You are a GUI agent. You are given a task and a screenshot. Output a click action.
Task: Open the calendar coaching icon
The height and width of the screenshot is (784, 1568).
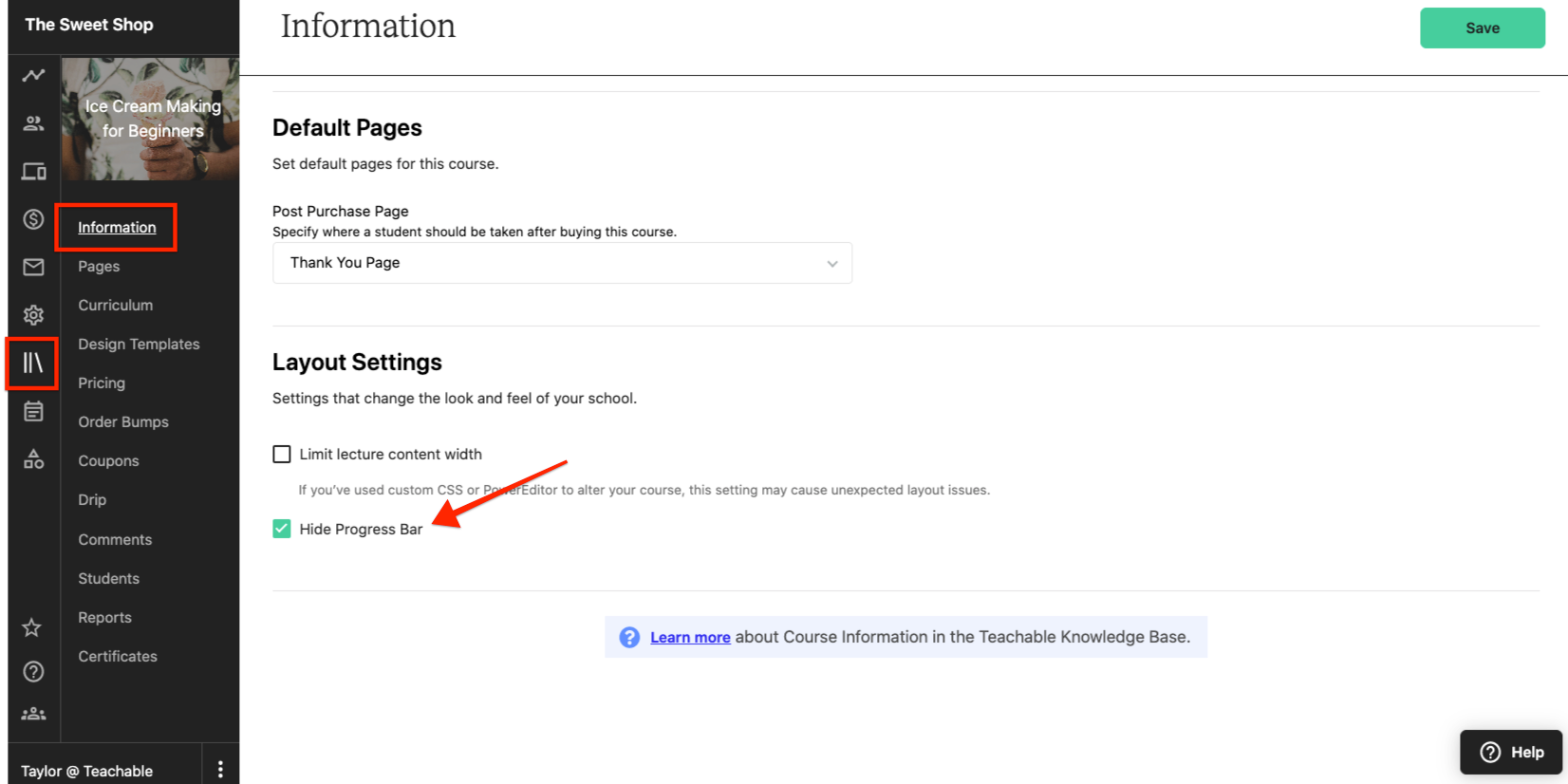pyautogui.click(x=33, y=411)
